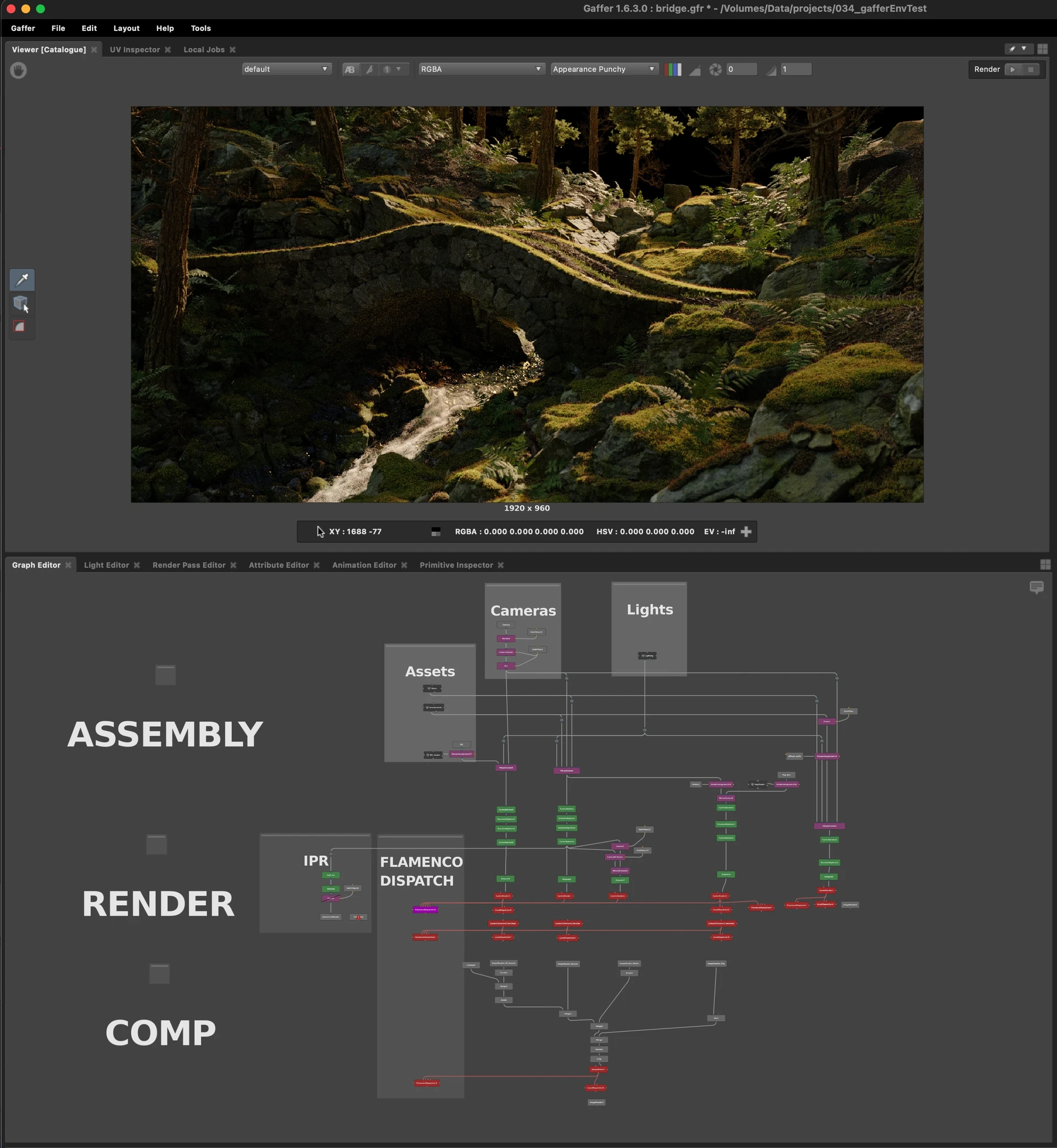The image size is (1057, 1148).
Task: Click the cursor XY position icon
Action: coord(320,532)
